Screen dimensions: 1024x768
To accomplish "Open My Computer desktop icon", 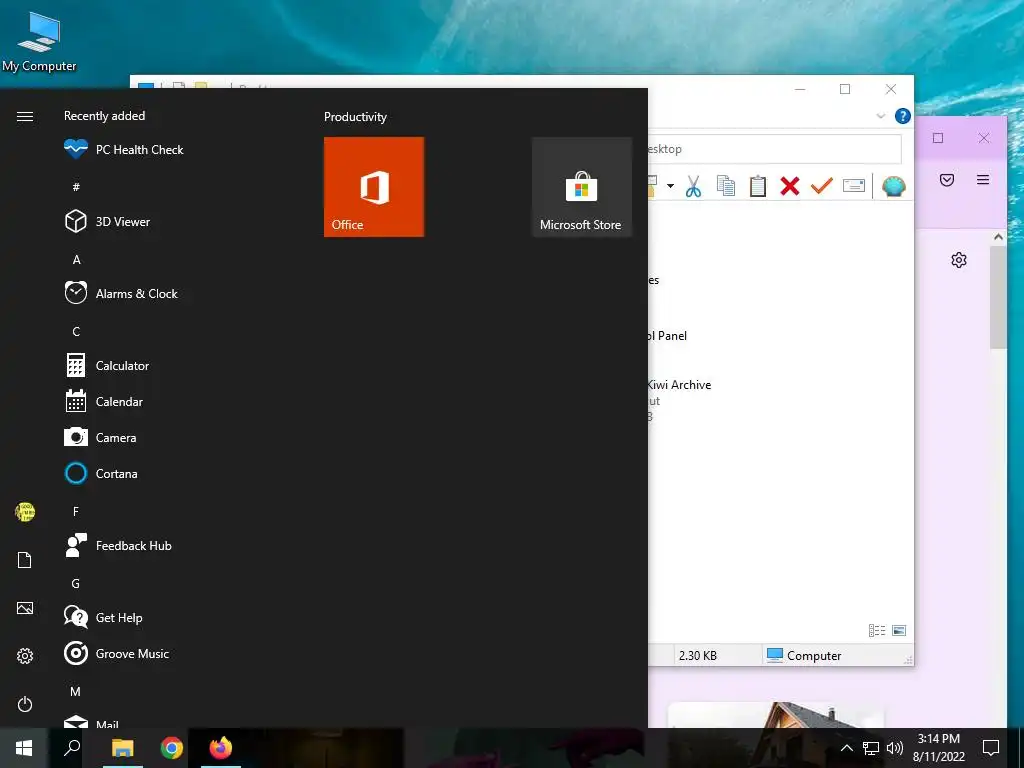I will (x=39, y=40).
